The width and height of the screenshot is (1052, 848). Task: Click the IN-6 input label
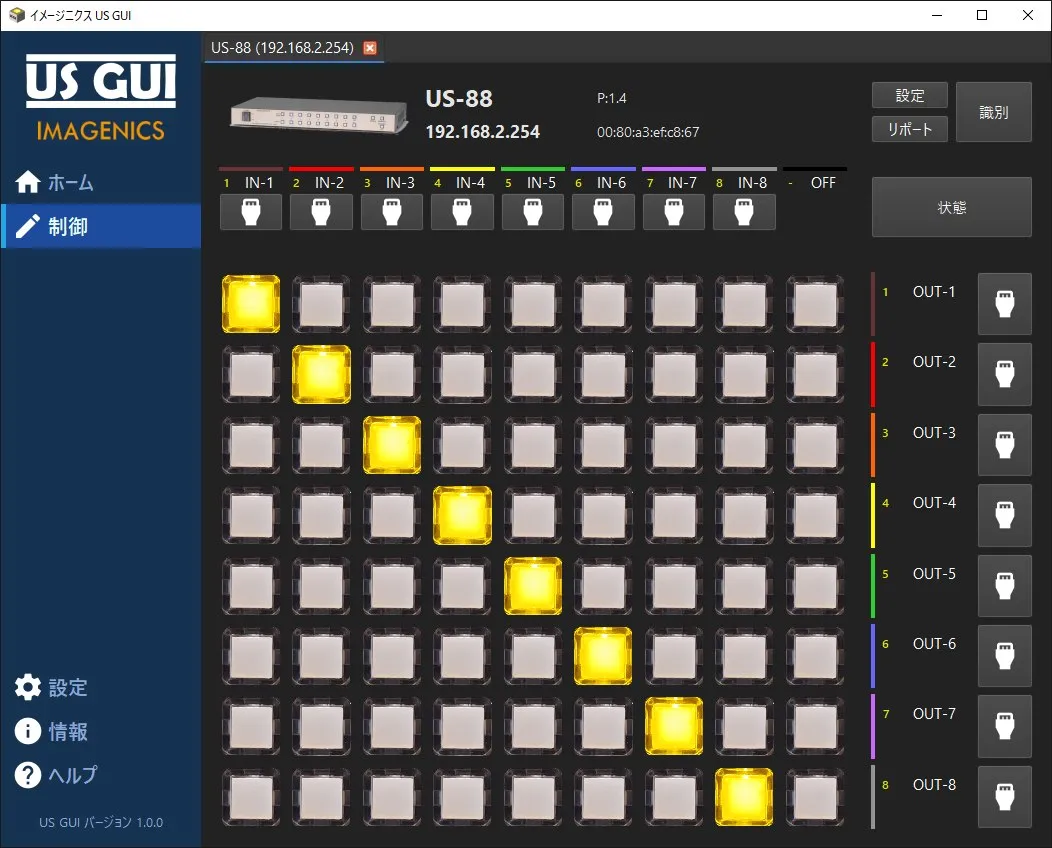pyautogui.click(x=611, y=182)
